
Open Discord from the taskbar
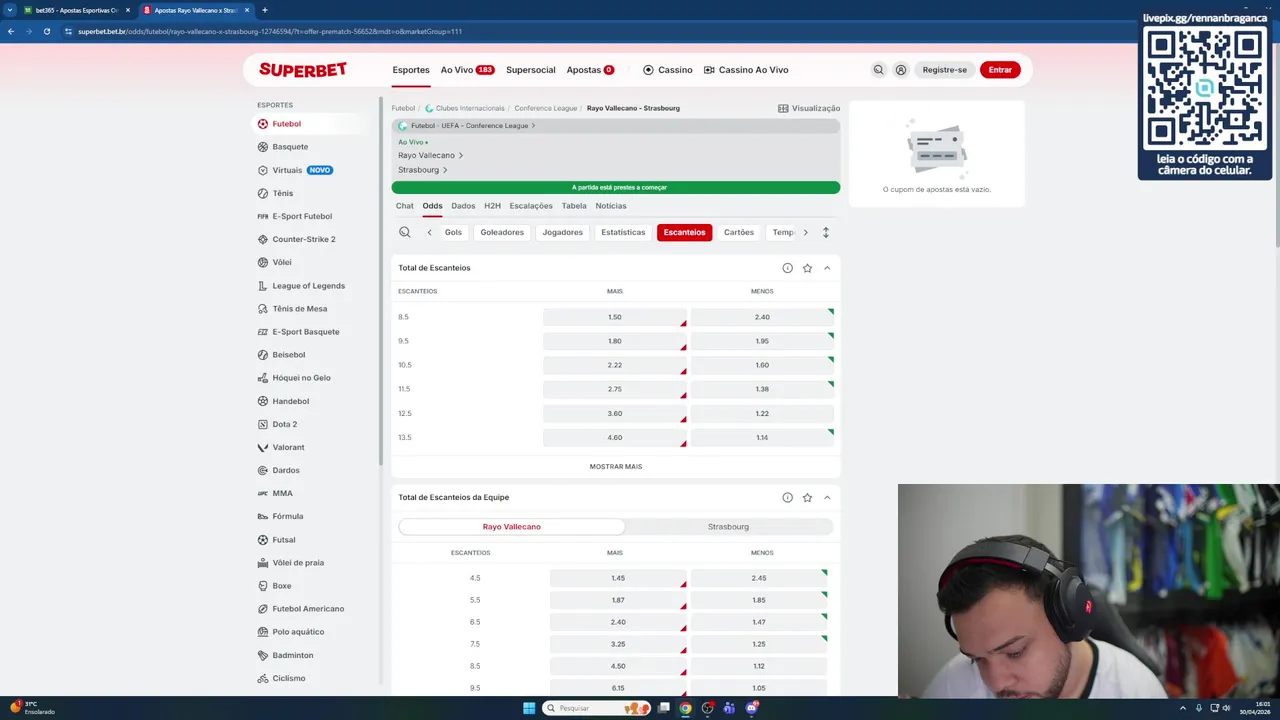[751, 708]
